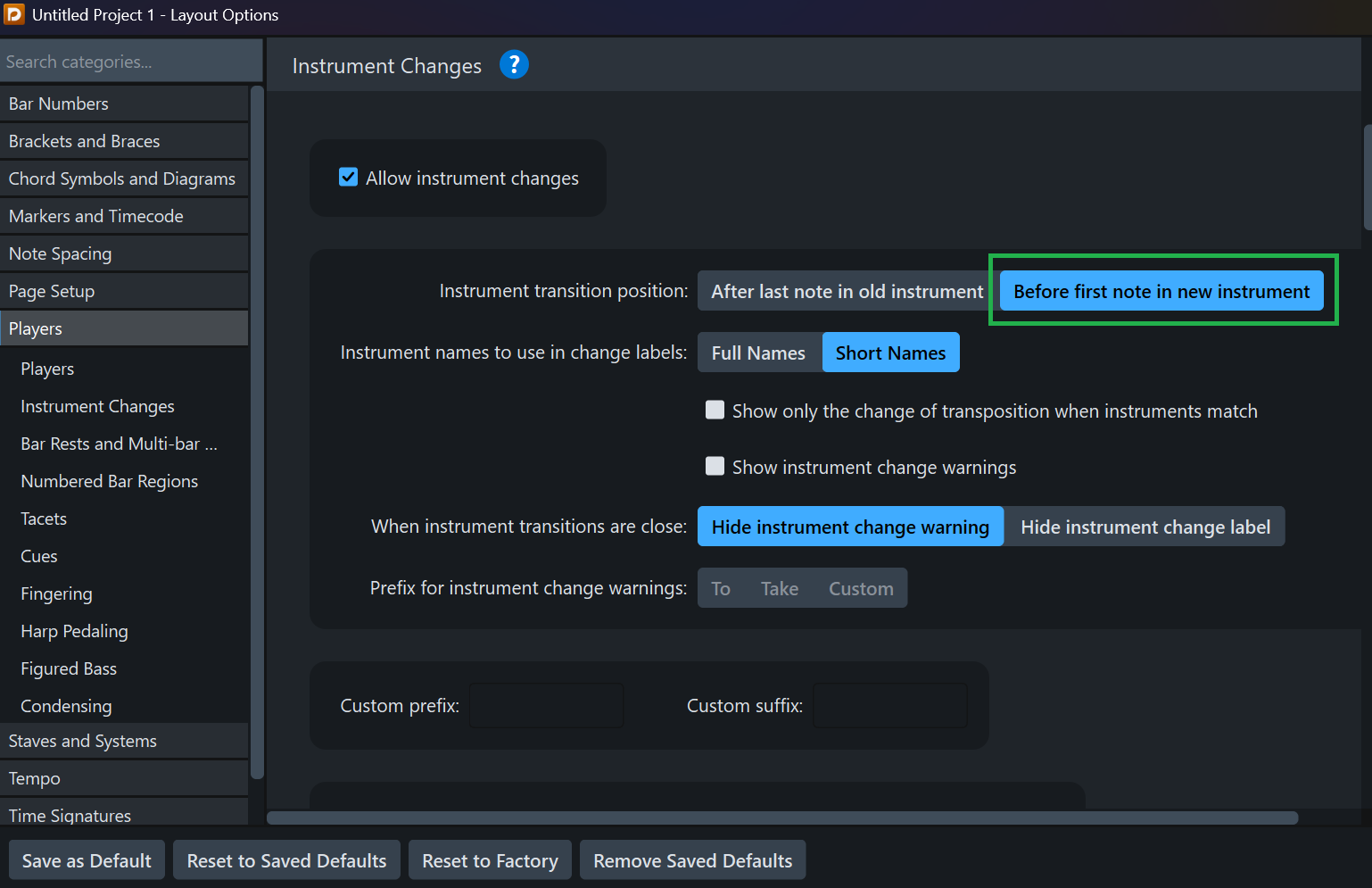Image resolution: width=1372 pixels, height=888 pixels.
Task: Open Bar Rests and Multi-bar subsection
Action: click(x=119, y=444)
